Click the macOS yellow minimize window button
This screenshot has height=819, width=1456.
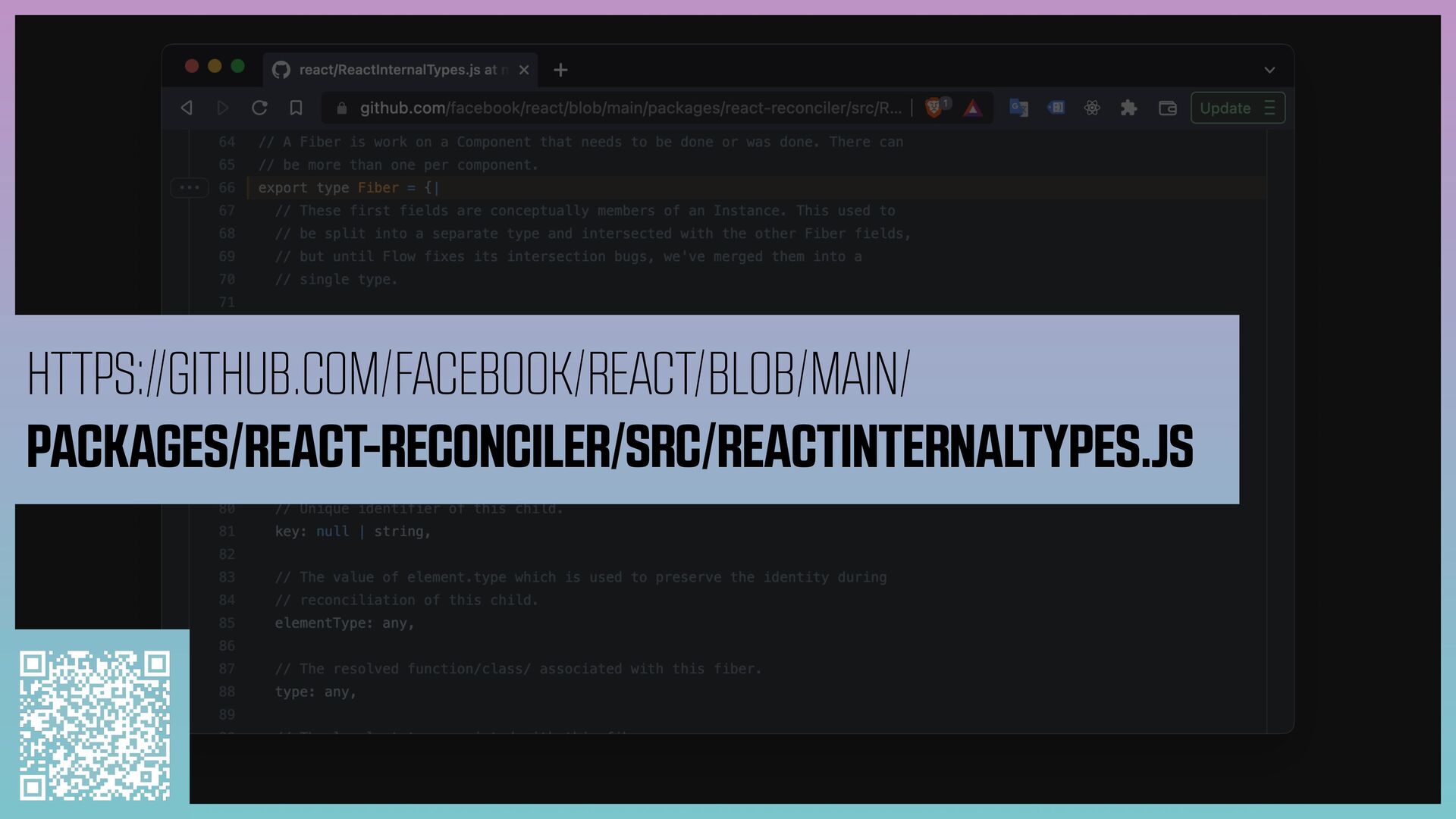click(x=215, y=67)
